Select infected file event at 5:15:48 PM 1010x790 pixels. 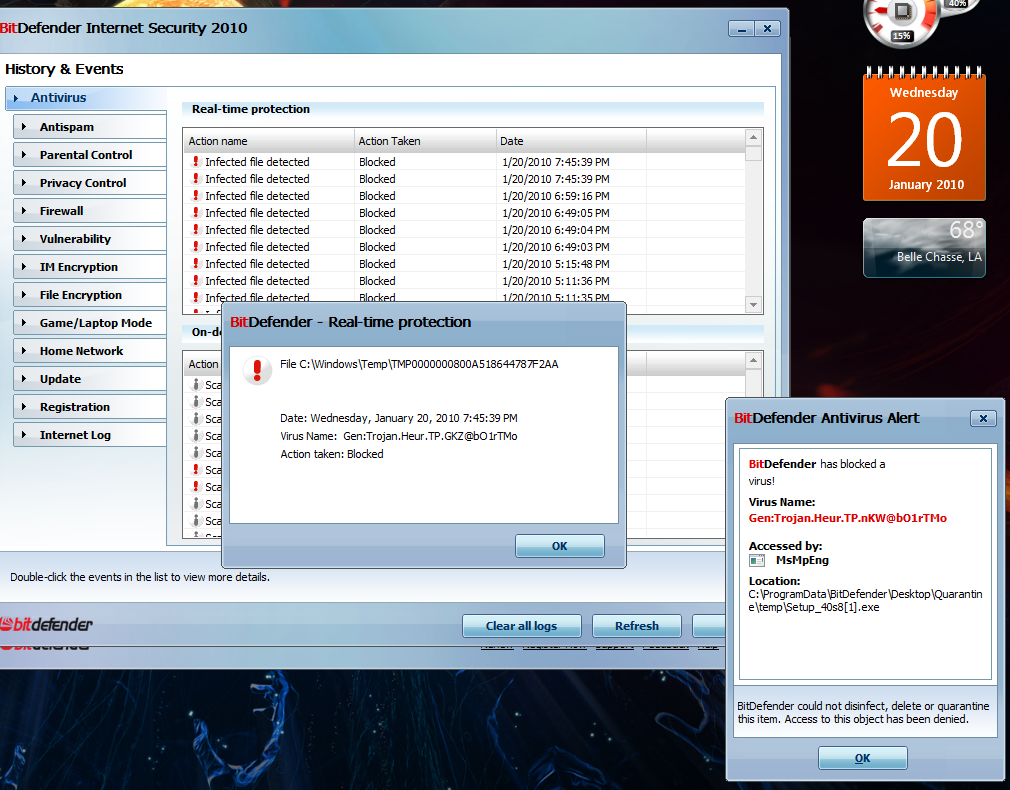pyautogui.click(x=464, y=264)
